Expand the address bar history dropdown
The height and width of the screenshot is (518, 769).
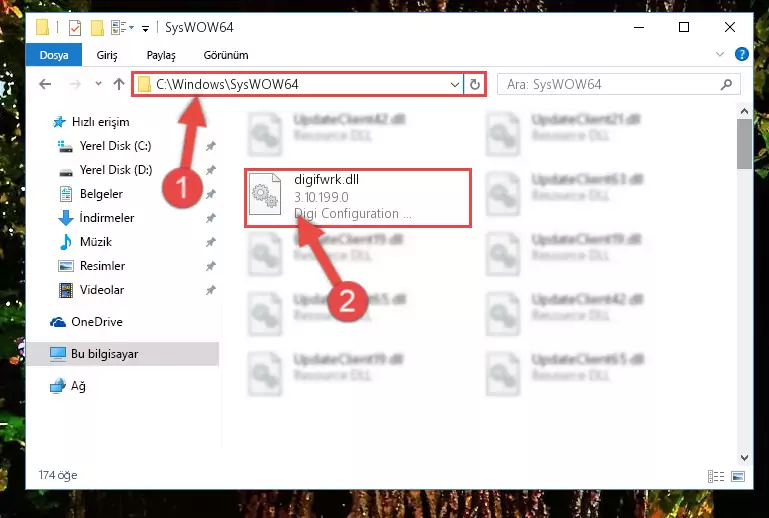455,84
